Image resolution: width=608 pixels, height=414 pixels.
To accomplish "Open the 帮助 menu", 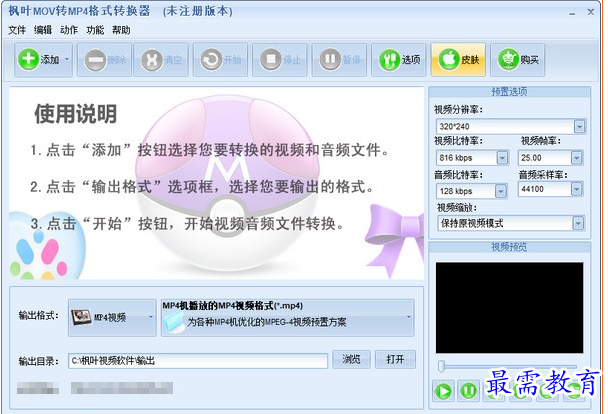I will [121, 30].
